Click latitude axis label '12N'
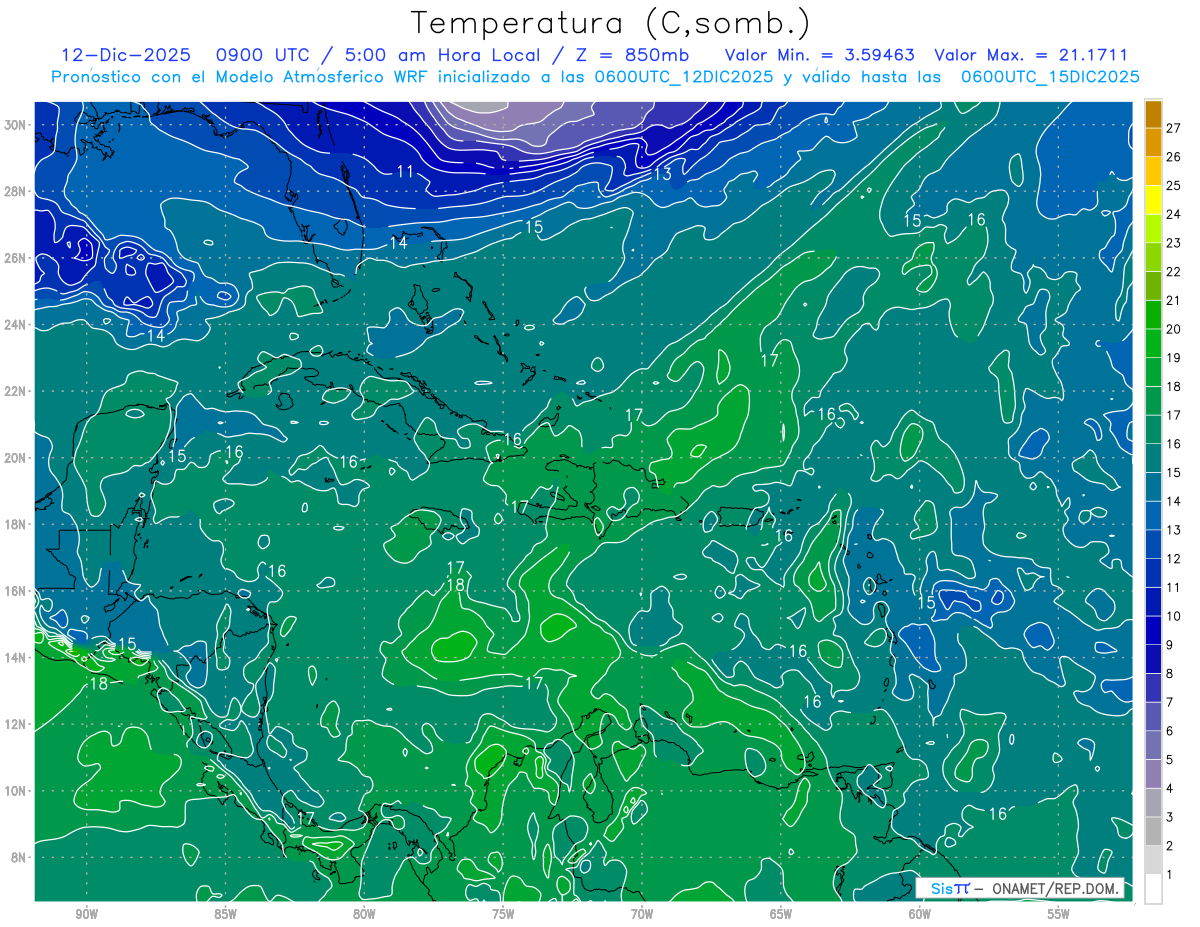 [15, 724]
